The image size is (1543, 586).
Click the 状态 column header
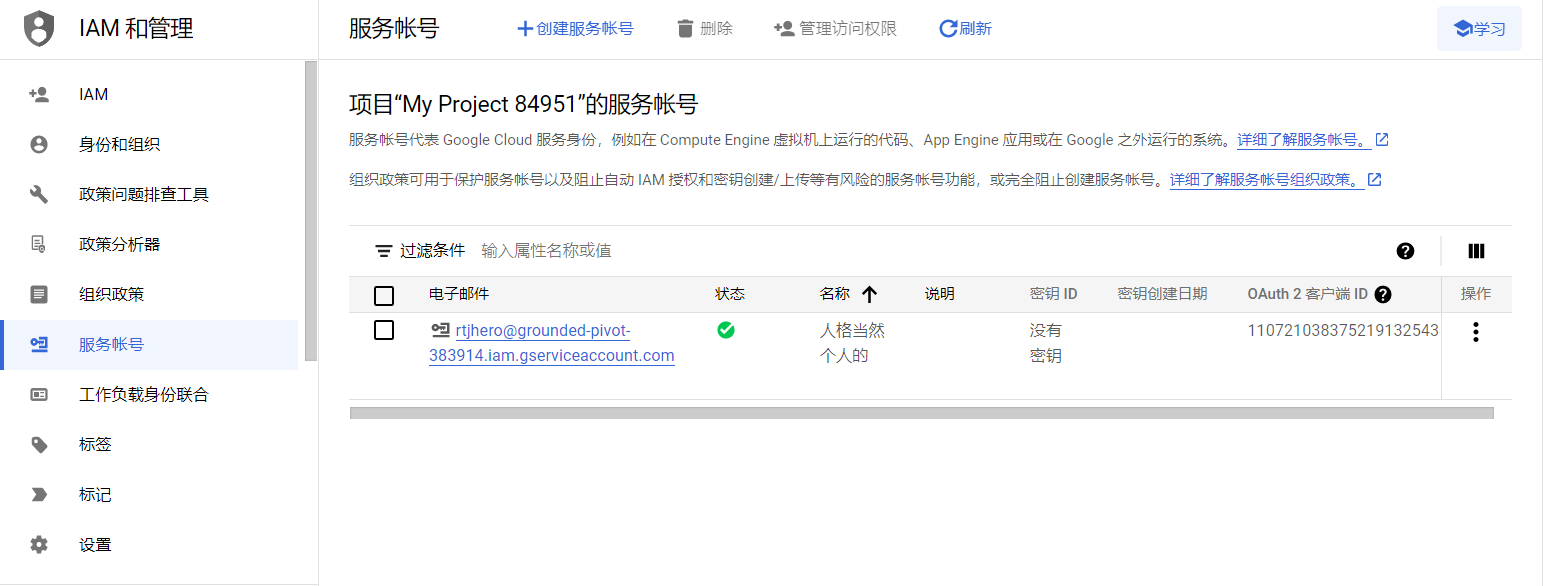[x=730, y=294]
